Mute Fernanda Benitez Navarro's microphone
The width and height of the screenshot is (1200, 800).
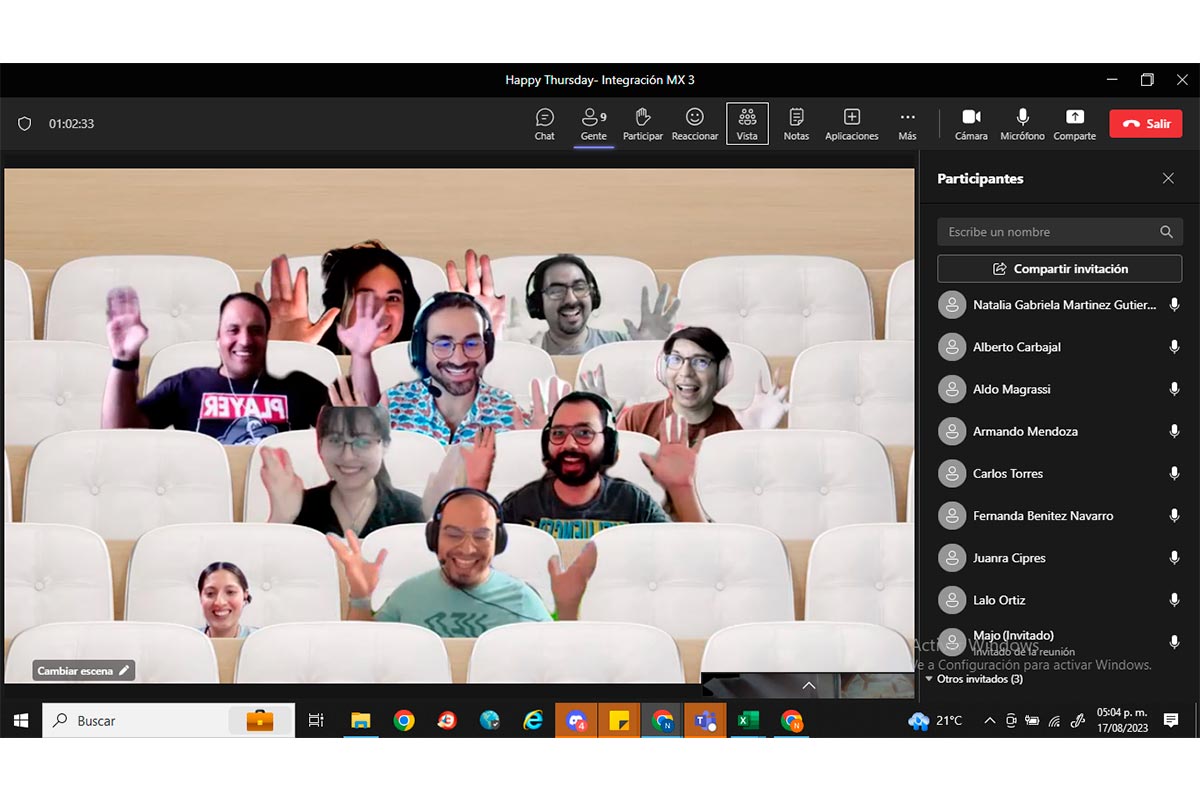pyautogui.click(x=1174, y=516)
